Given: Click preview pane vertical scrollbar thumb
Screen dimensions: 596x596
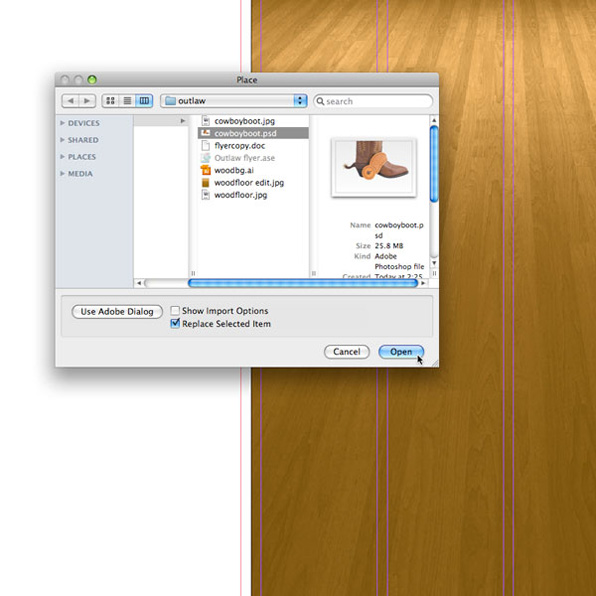Looking at the screenshot, I should 434,164.
